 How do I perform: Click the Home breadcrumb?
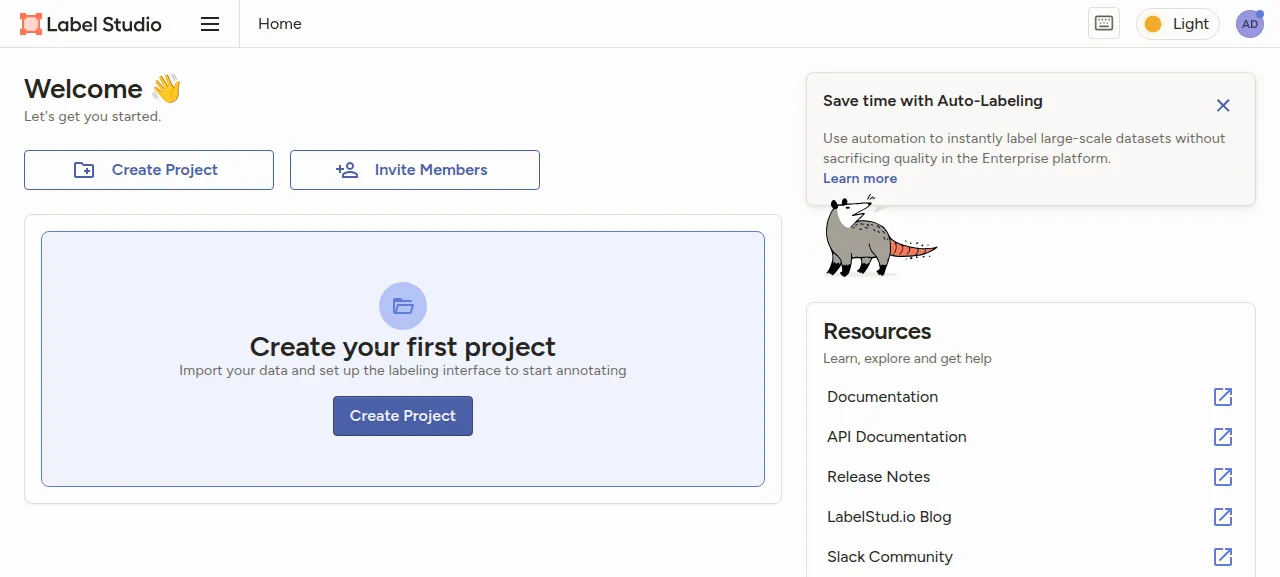280,24
